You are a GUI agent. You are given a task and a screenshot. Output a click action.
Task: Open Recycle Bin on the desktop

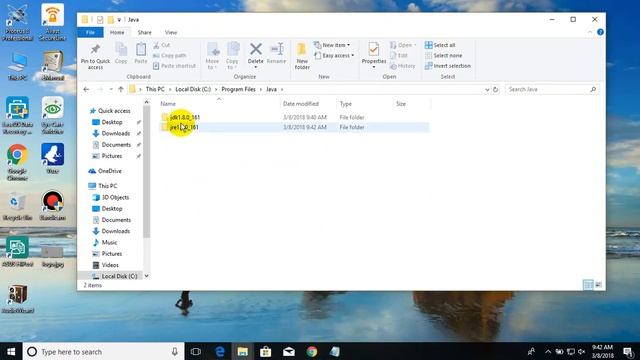[17, 207]
